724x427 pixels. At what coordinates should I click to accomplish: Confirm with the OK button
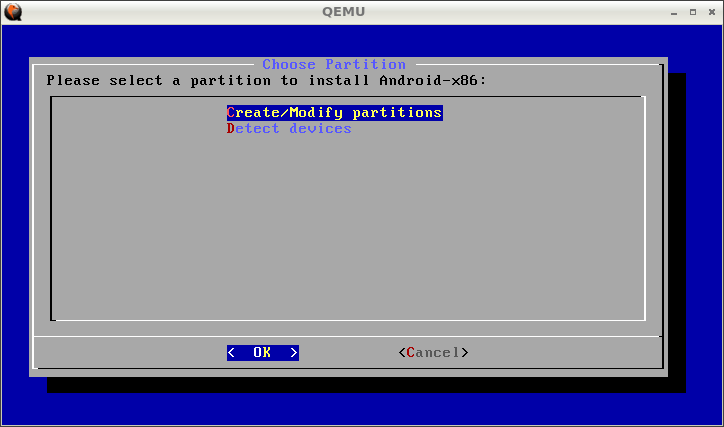(x=263, y=353)
